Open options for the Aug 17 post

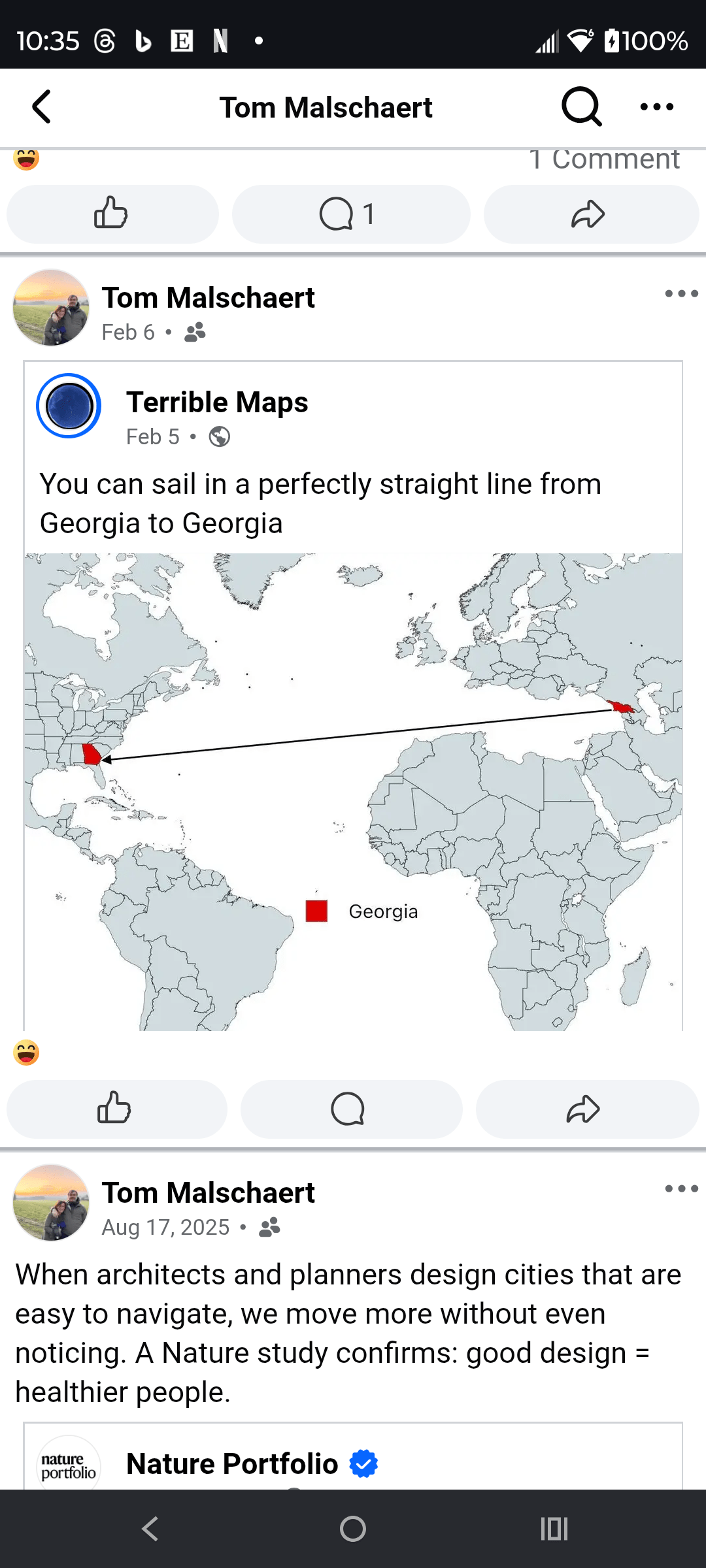[x=681, y=1189]
